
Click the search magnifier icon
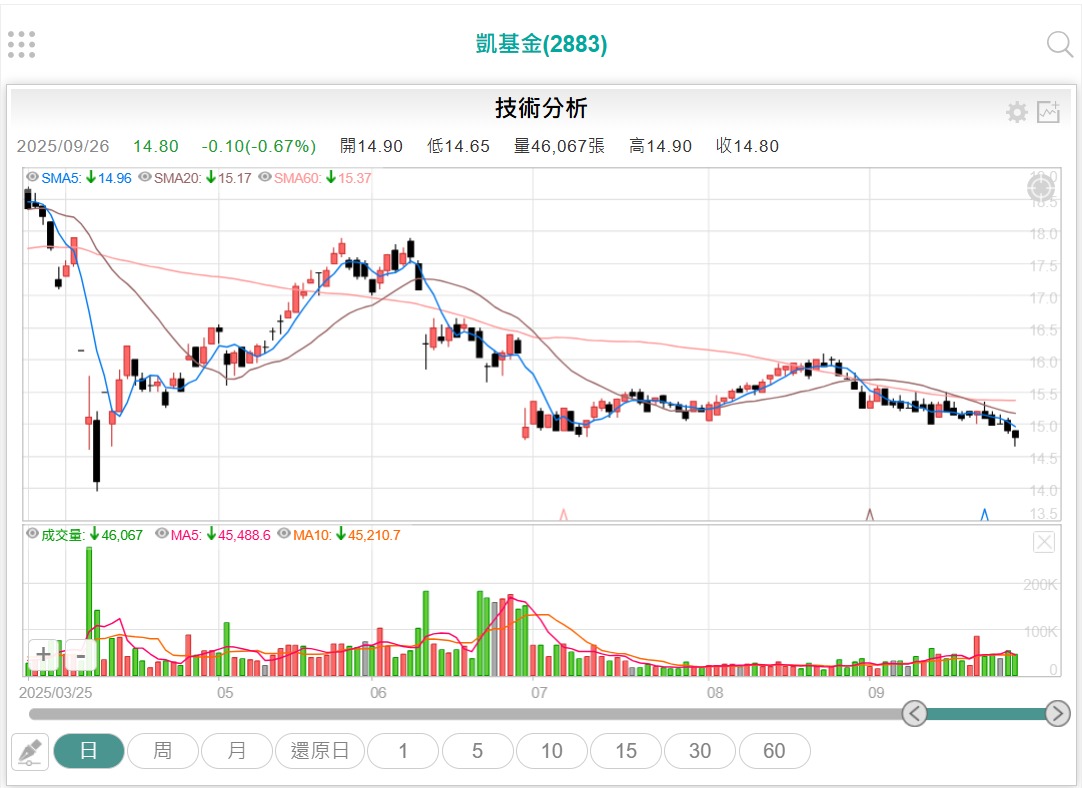pos(1059,44)
